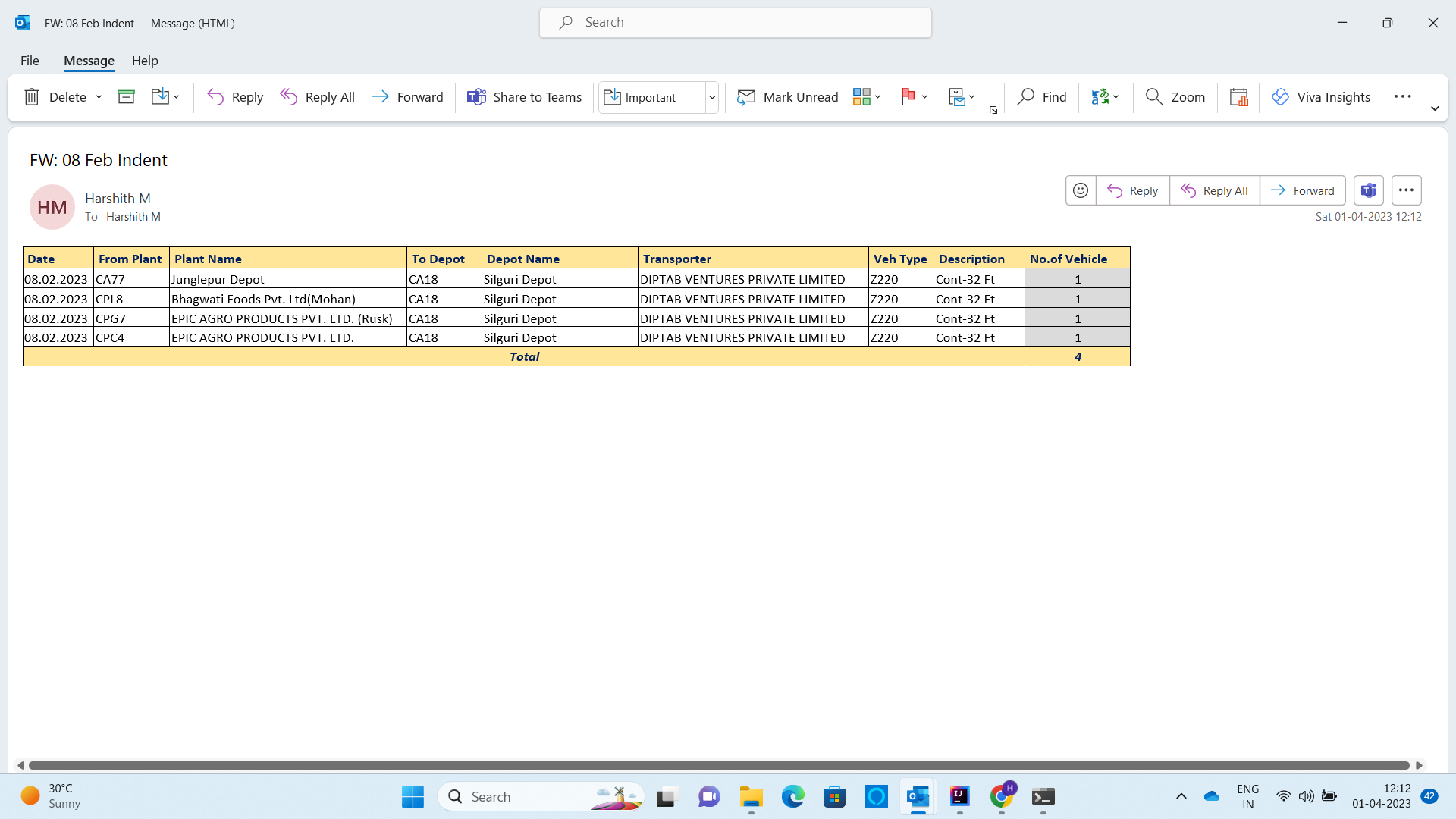Expand the Delete dropdown arrow

click(99, 97)
